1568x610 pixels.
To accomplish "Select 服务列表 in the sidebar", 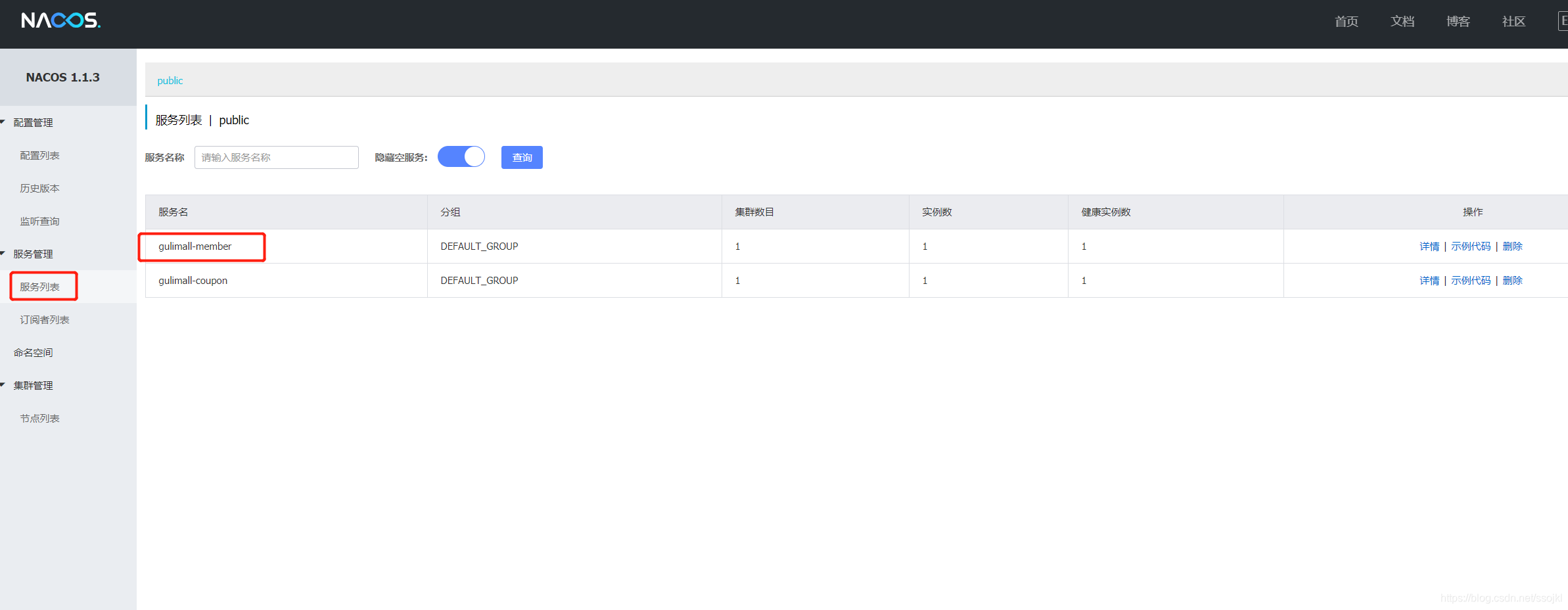I will pos(39,287).
